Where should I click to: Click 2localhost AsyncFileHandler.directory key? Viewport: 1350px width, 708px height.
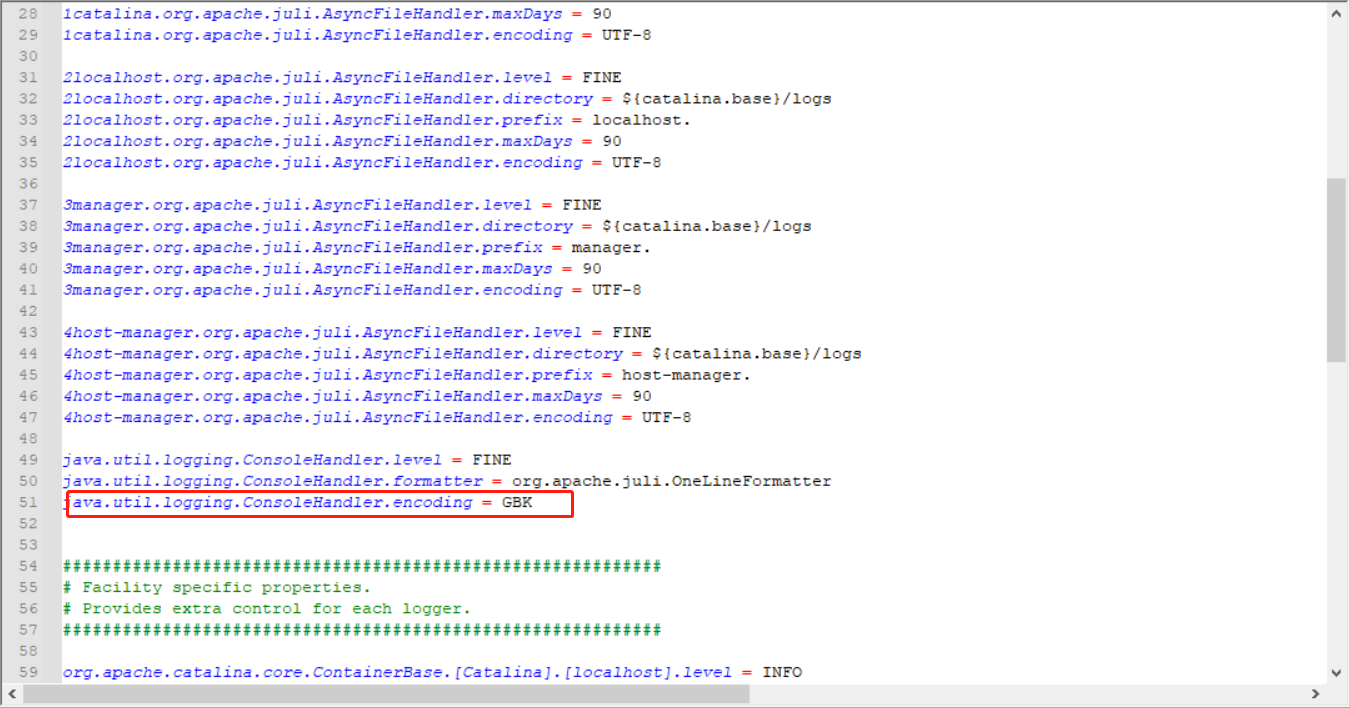pyautogui.click(x=327, y=99)
